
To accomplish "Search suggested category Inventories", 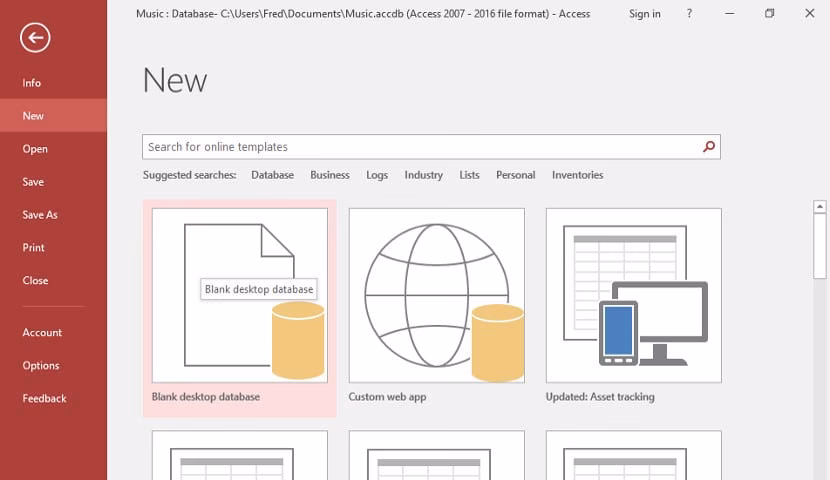I will (x=578, y=175).
